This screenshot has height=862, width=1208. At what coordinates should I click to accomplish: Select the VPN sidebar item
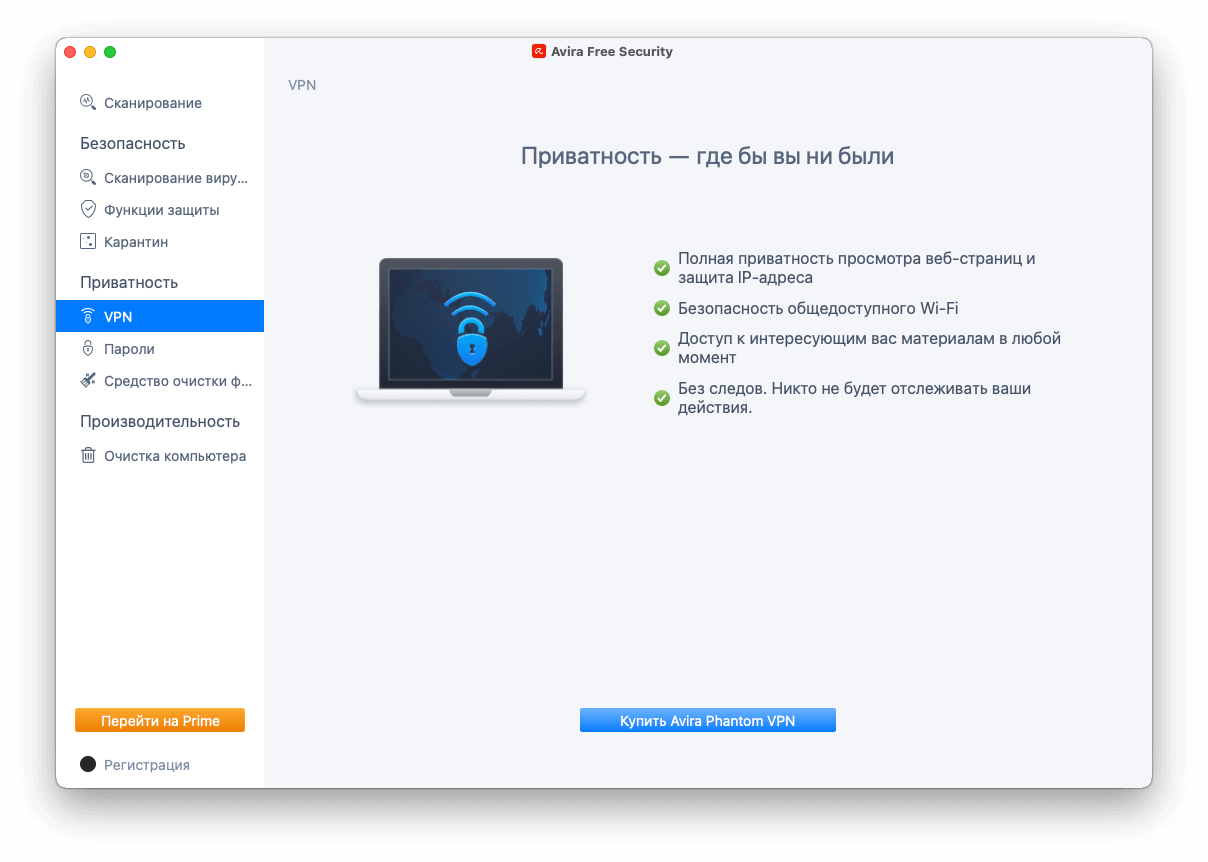(x=160, y=316)
